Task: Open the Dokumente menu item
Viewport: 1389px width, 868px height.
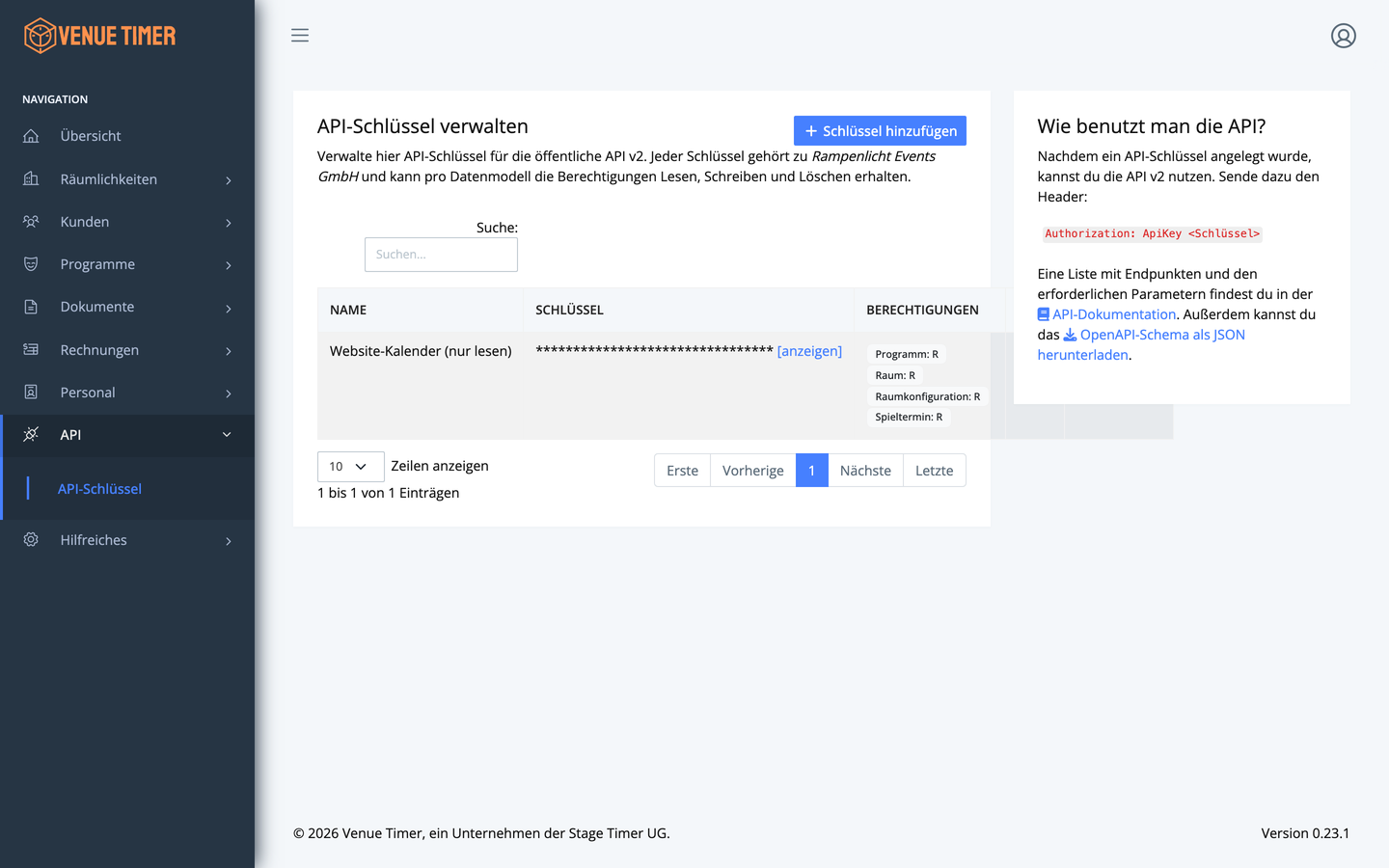Action: 127,307
